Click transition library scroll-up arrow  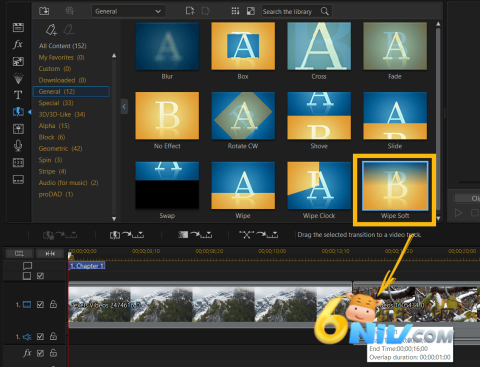(x=438, y=24)
